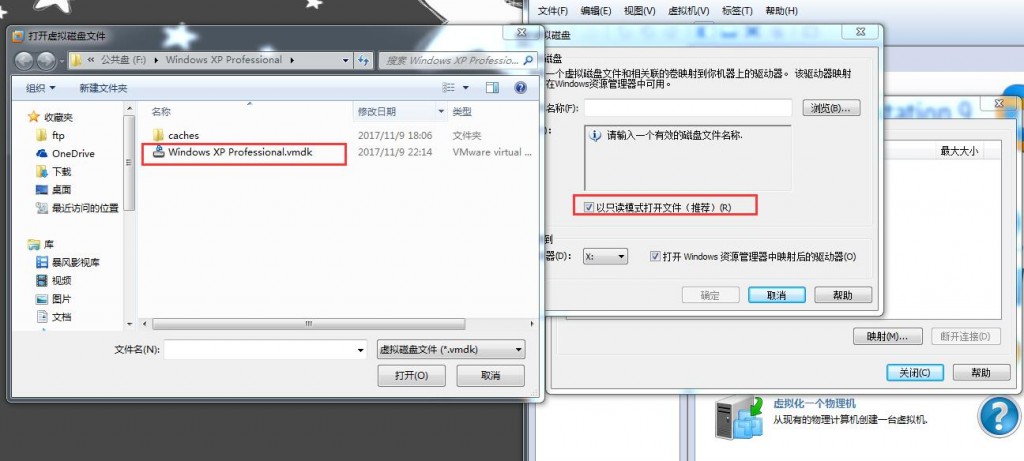Click 帮助 beside the 关闭(C) button

coord(981,373)
